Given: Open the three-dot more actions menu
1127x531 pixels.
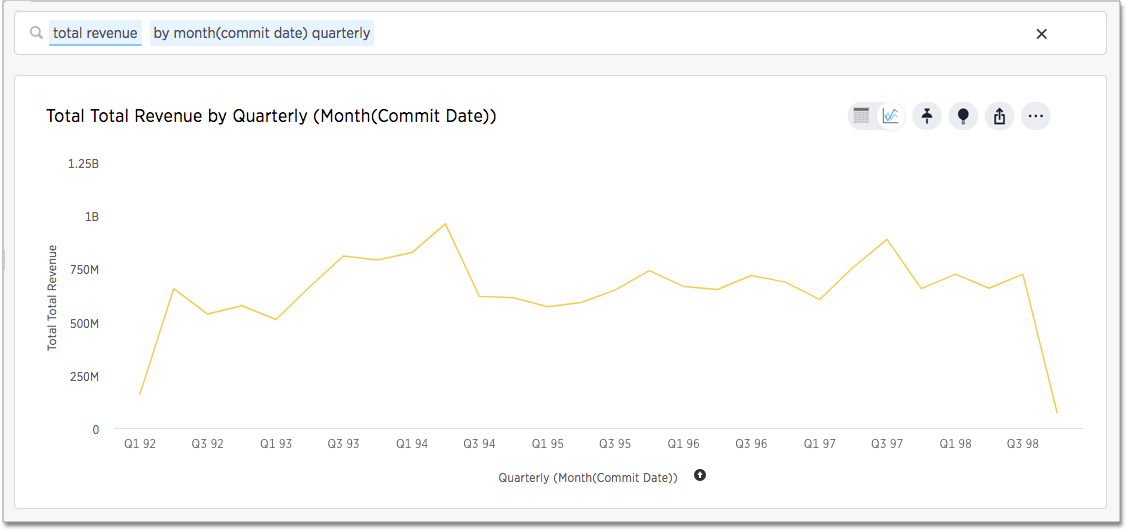Looking at the screenshot, I should pyautogui.click(x=1035, y=116).
